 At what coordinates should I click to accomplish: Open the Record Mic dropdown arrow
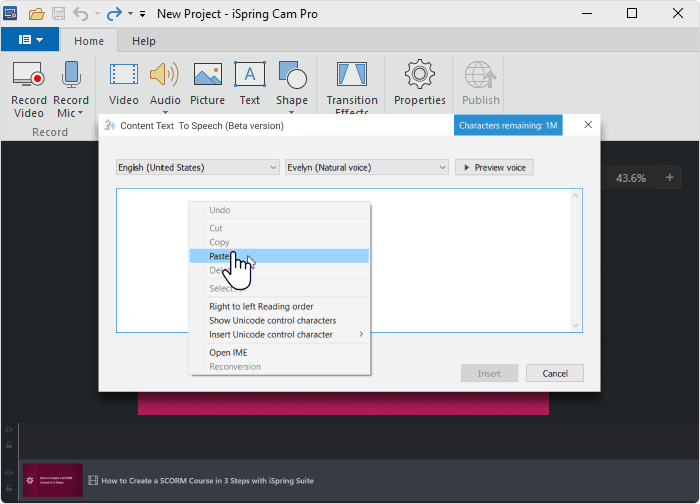pyautogui.click(x=81, y=113)
